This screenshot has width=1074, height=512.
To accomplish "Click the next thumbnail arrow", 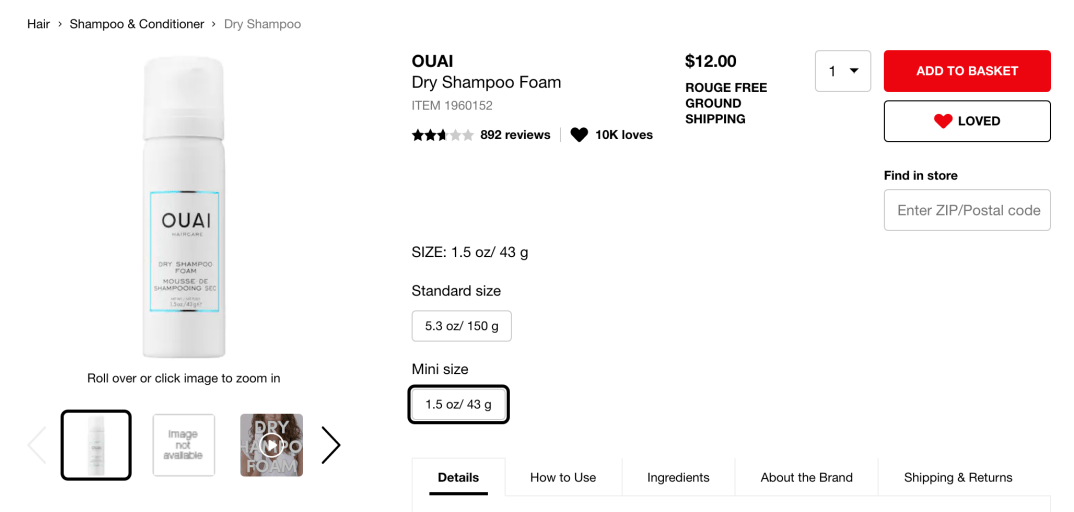I will pyautogui.click(x=331, y=445).
